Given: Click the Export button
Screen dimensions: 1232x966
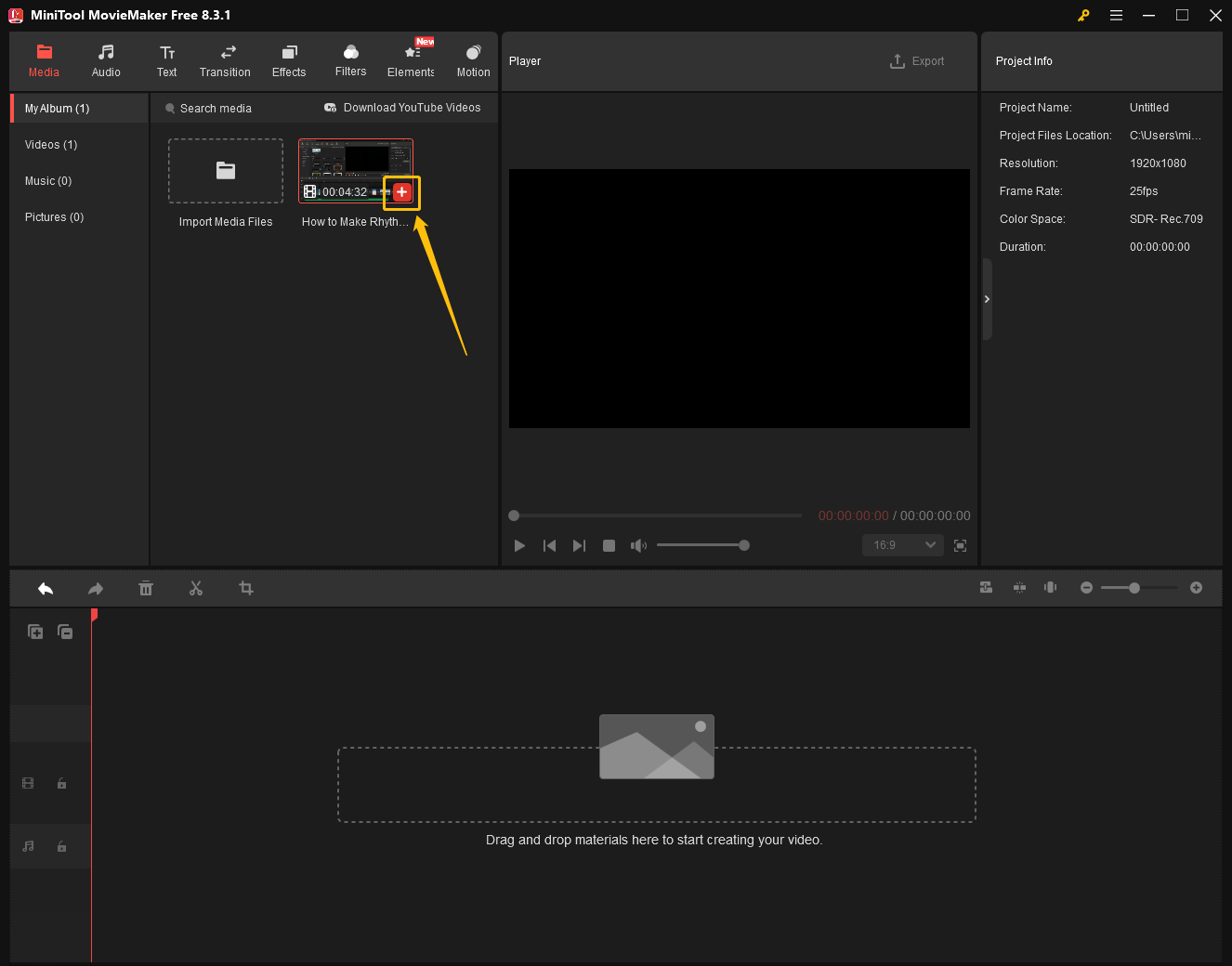Looking at the screenshot, I should (x=917, y=60).
